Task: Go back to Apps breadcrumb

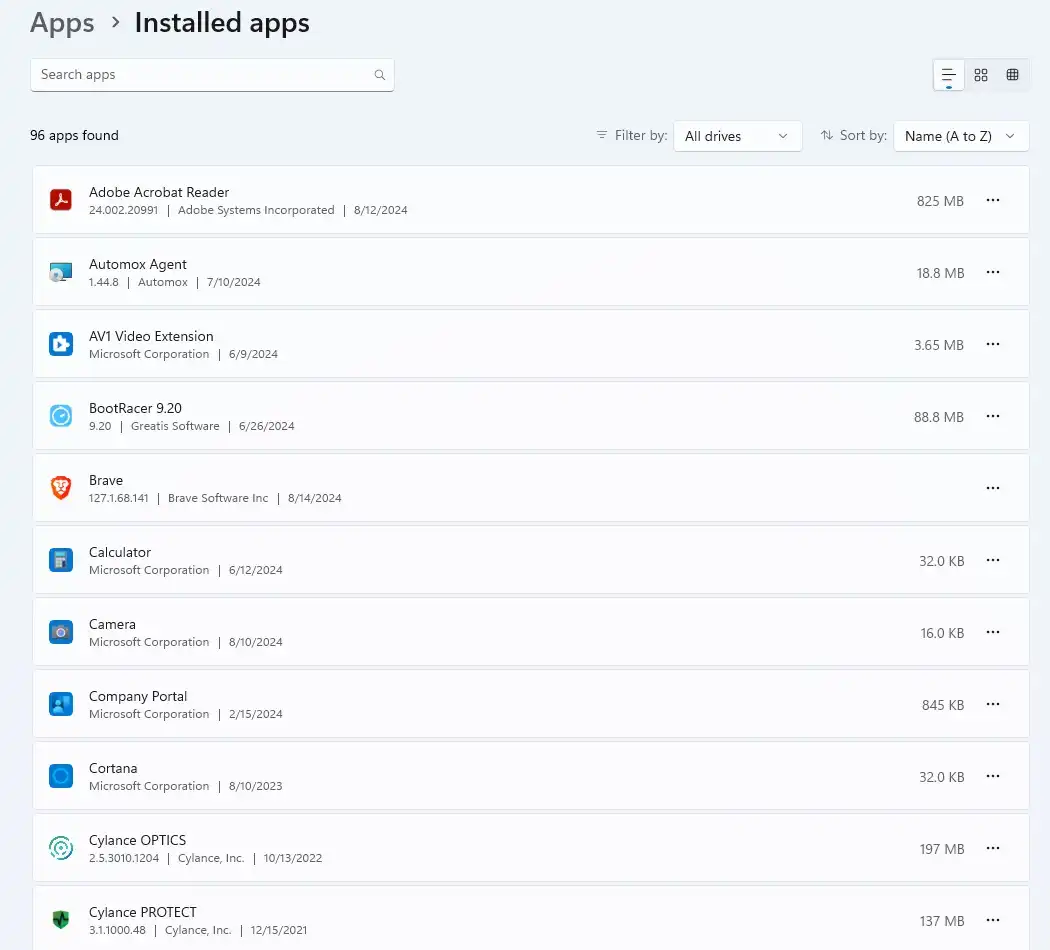Action: click(x=62, y=23)
